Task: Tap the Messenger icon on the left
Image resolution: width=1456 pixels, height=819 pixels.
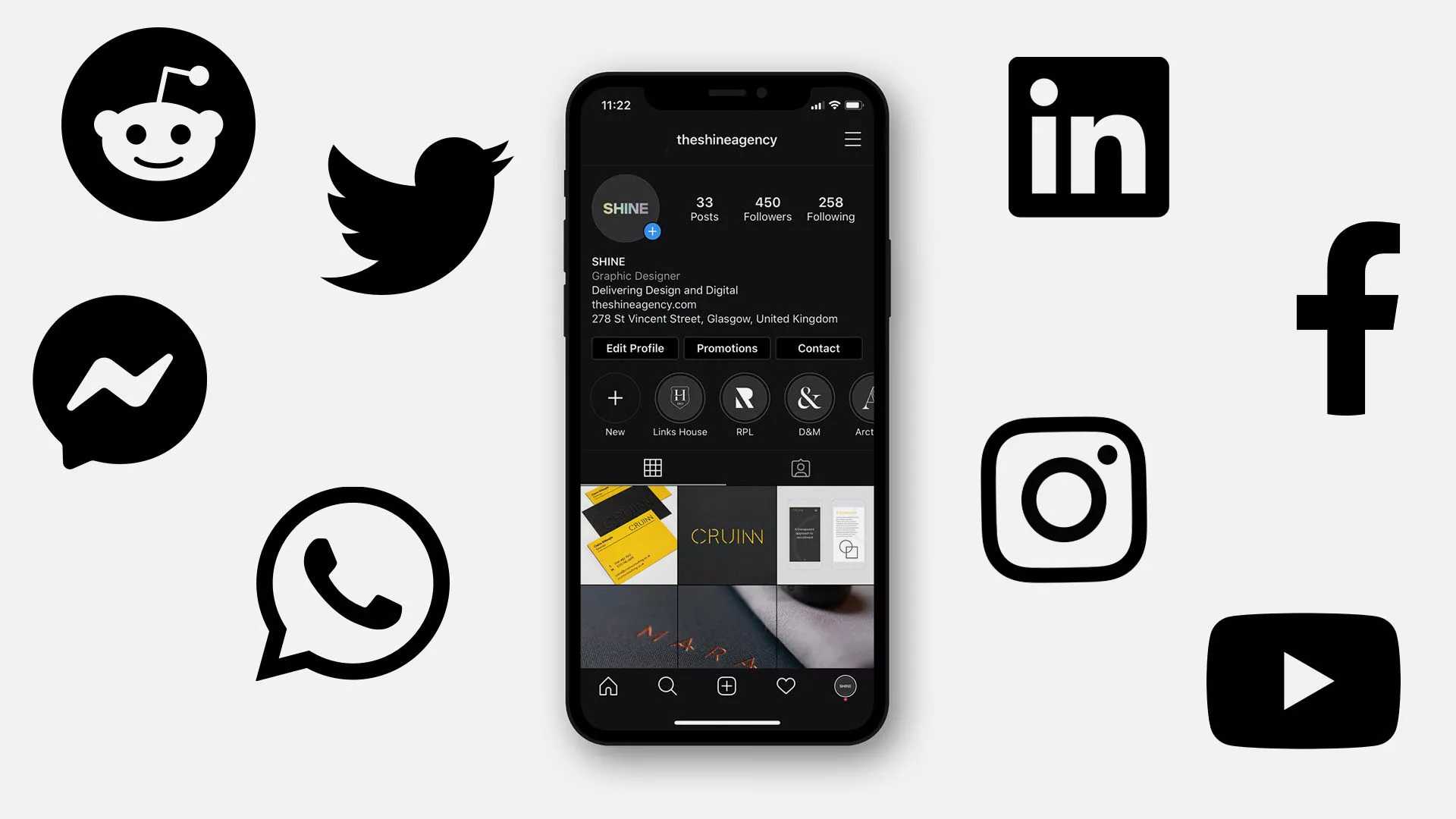Action: point(119,382)
